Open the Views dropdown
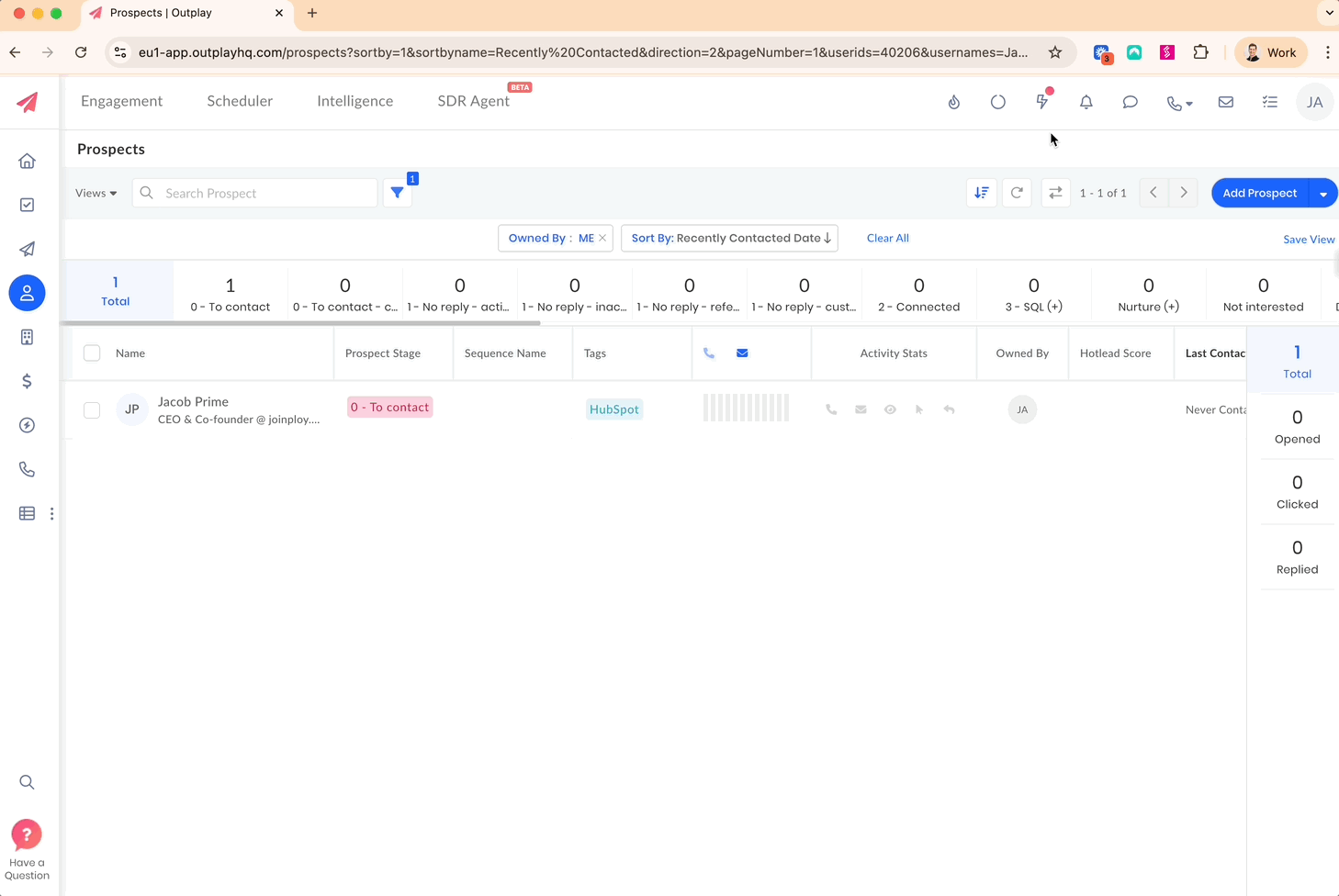The image size is (1339, 896). (x=96, y=193)
